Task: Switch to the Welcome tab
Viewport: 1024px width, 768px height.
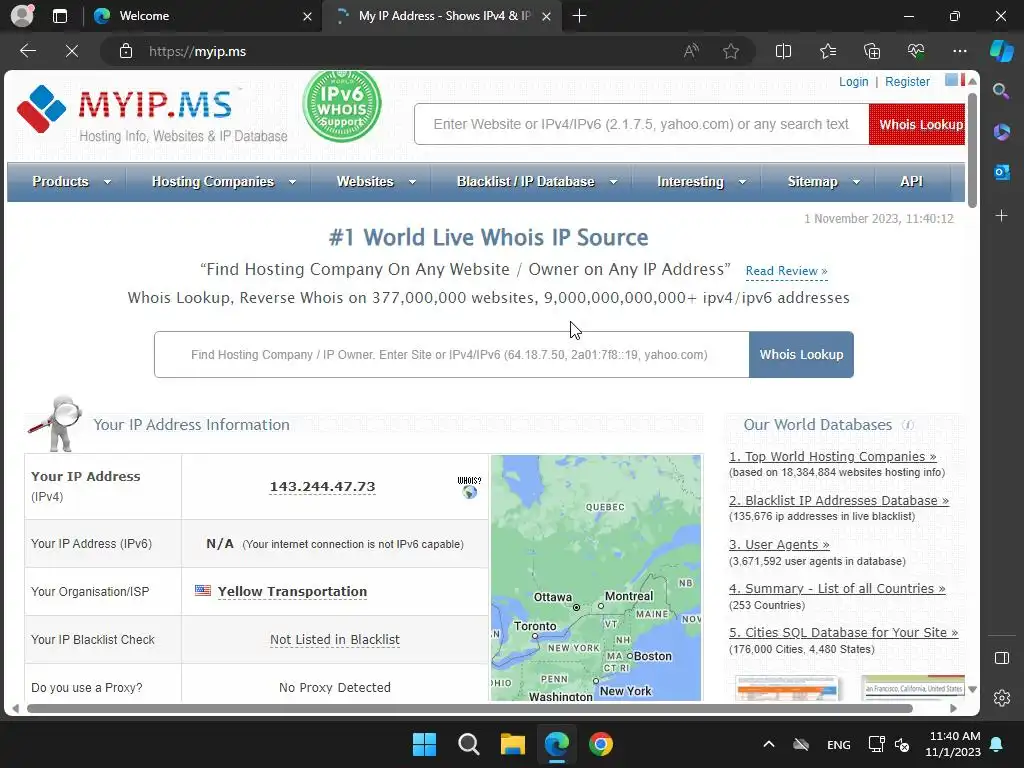Action: pos(202,16)
